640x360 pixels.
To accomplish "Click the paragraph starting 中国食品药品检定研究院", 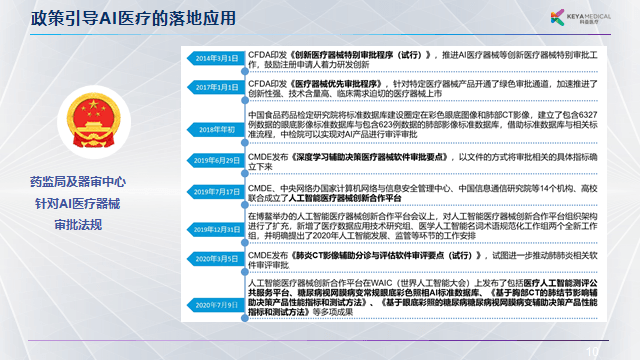I will (x=422, y=124).
